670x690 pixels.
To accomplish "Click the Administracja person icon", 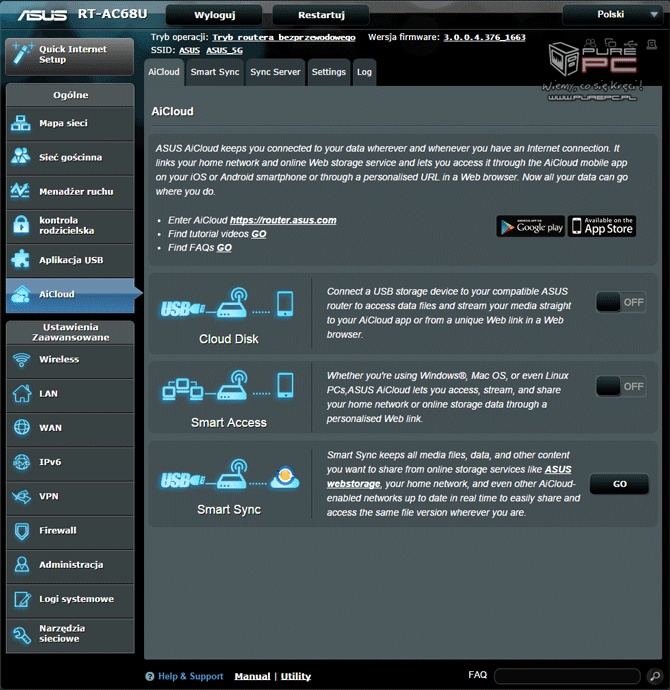I will click(x=22, y=565).
